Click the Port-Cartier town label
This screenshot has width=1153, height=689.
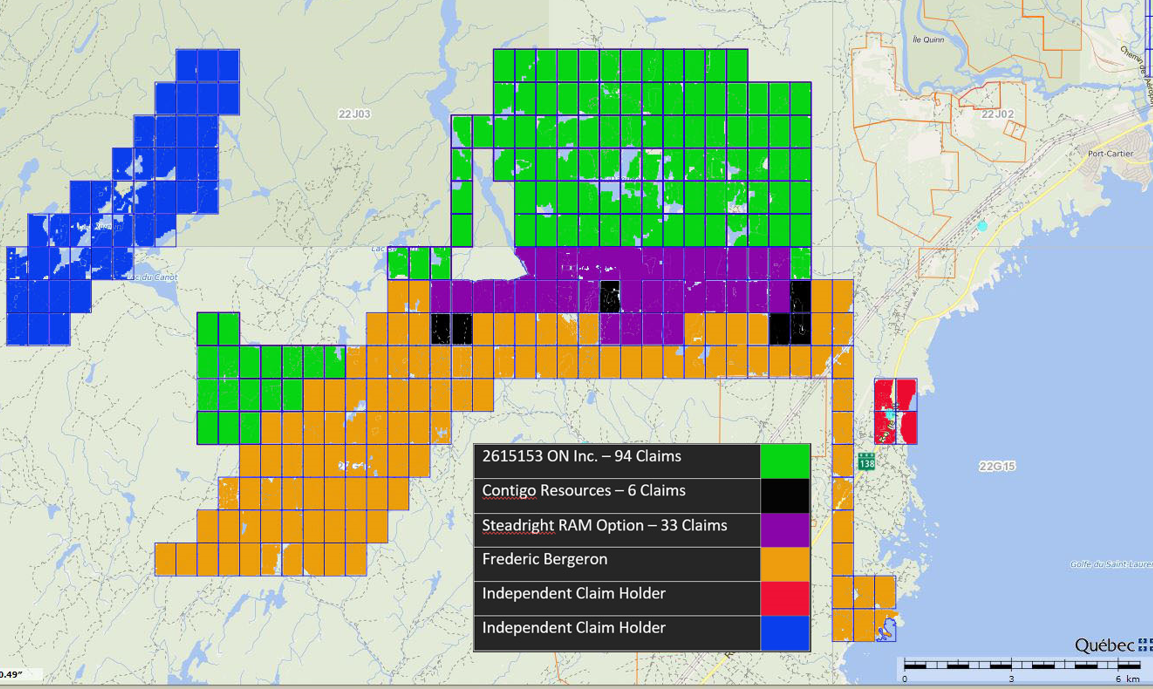click(x=1110, y=154)
